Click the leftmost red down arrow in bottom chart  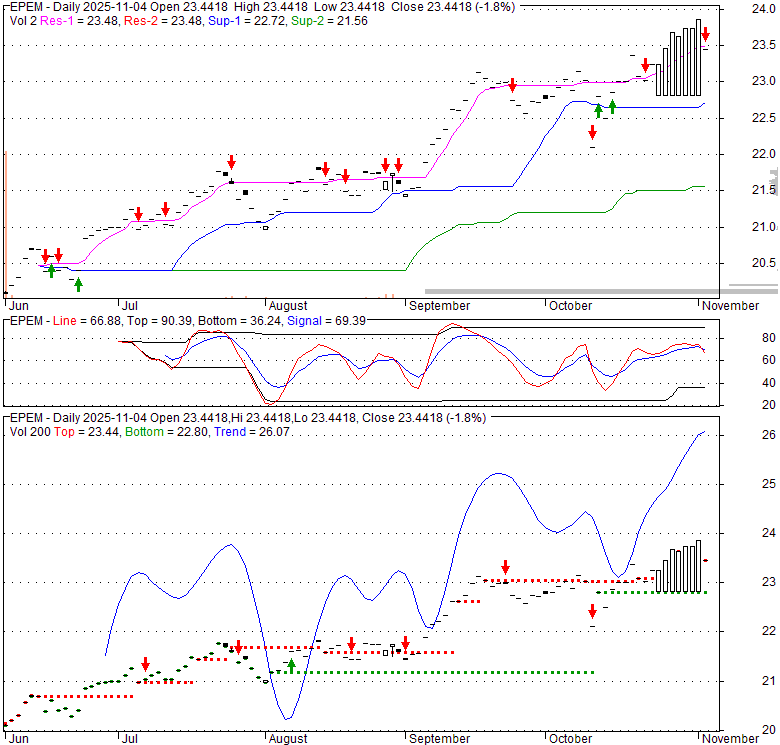coord(146,664)
